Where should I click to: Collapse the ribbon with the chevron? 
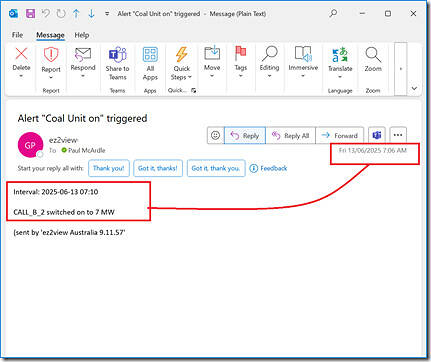coord(414,88)
